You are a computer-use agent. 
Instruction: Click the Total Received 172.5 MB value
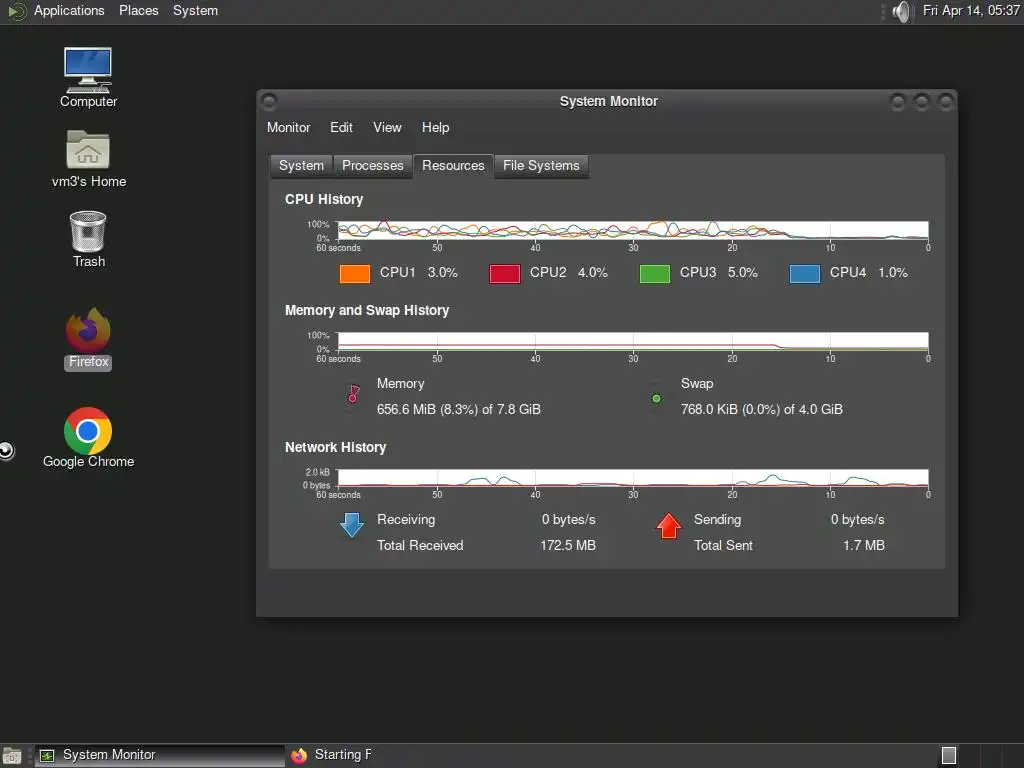[x=568, y=545]
